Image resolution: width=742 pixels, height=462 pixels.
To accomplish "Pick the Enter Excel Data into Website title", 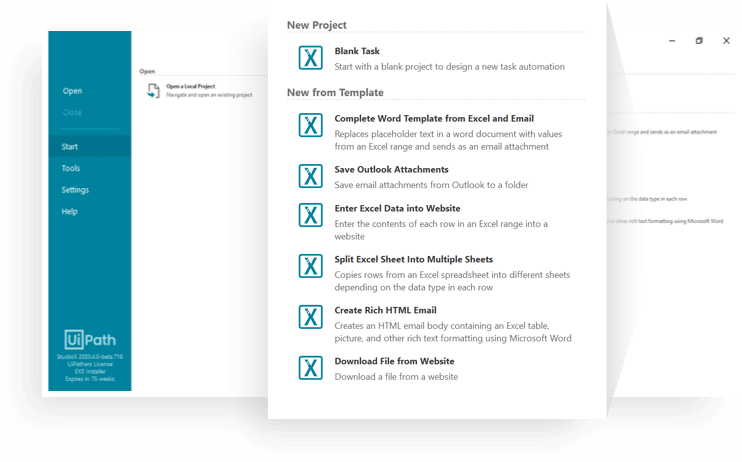I will (398, 208).
